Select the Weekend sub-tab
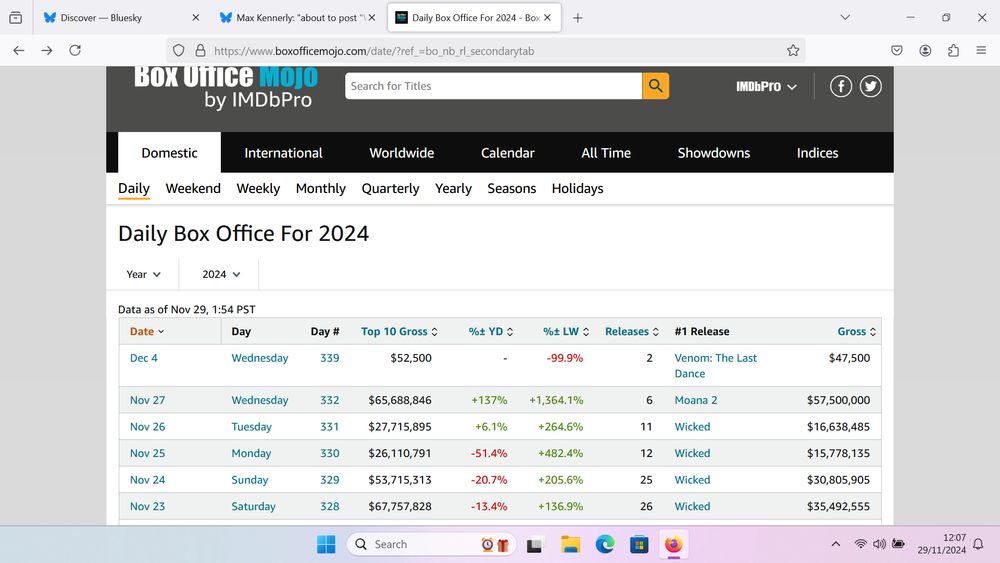Image resolution: width=1000 pixels, height=563 pixels. tap(193, 189)
